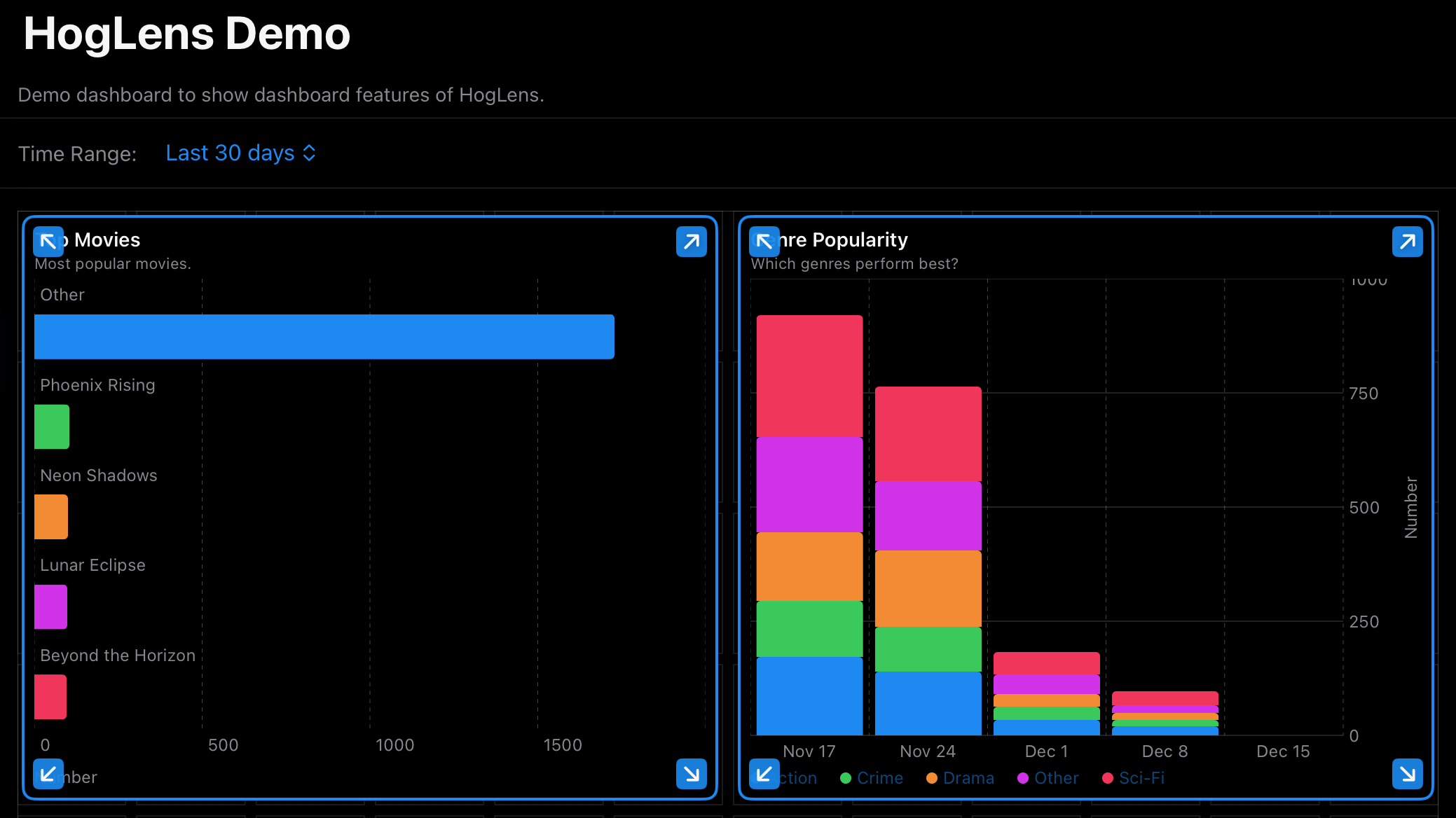Click the purple segment of Nov 24 bar

click(x=928, y=516)
